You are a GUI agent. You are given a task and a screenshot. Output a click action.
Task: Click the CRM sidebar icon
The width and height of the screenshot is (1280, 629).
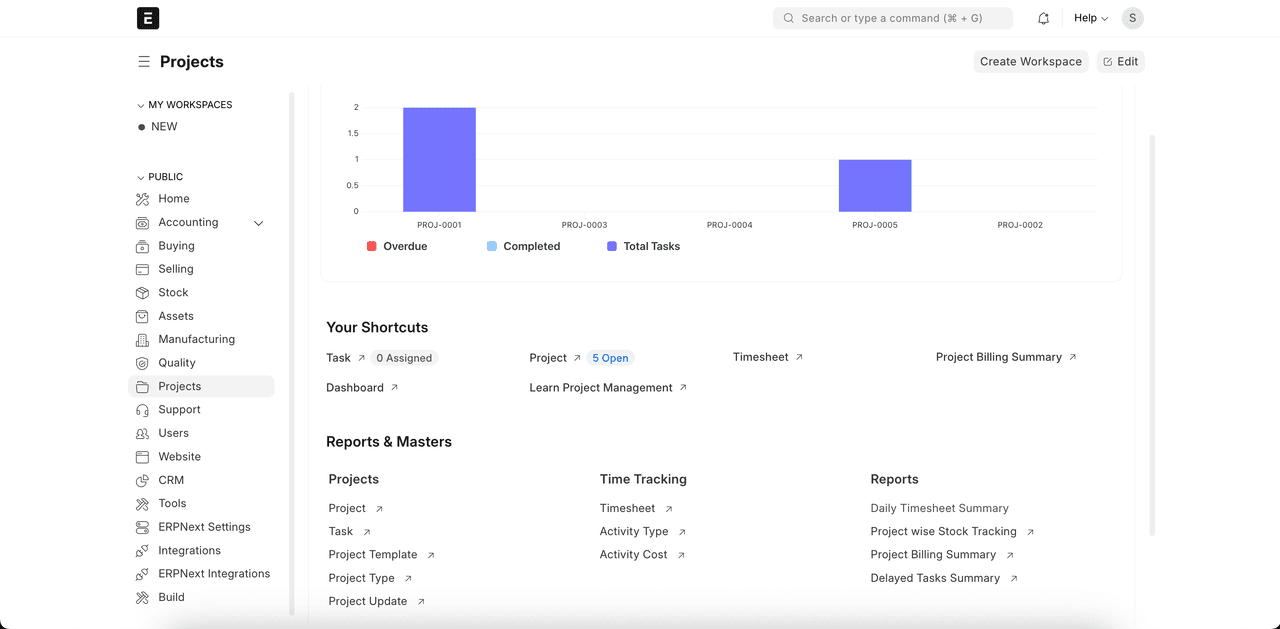(142, 480)
